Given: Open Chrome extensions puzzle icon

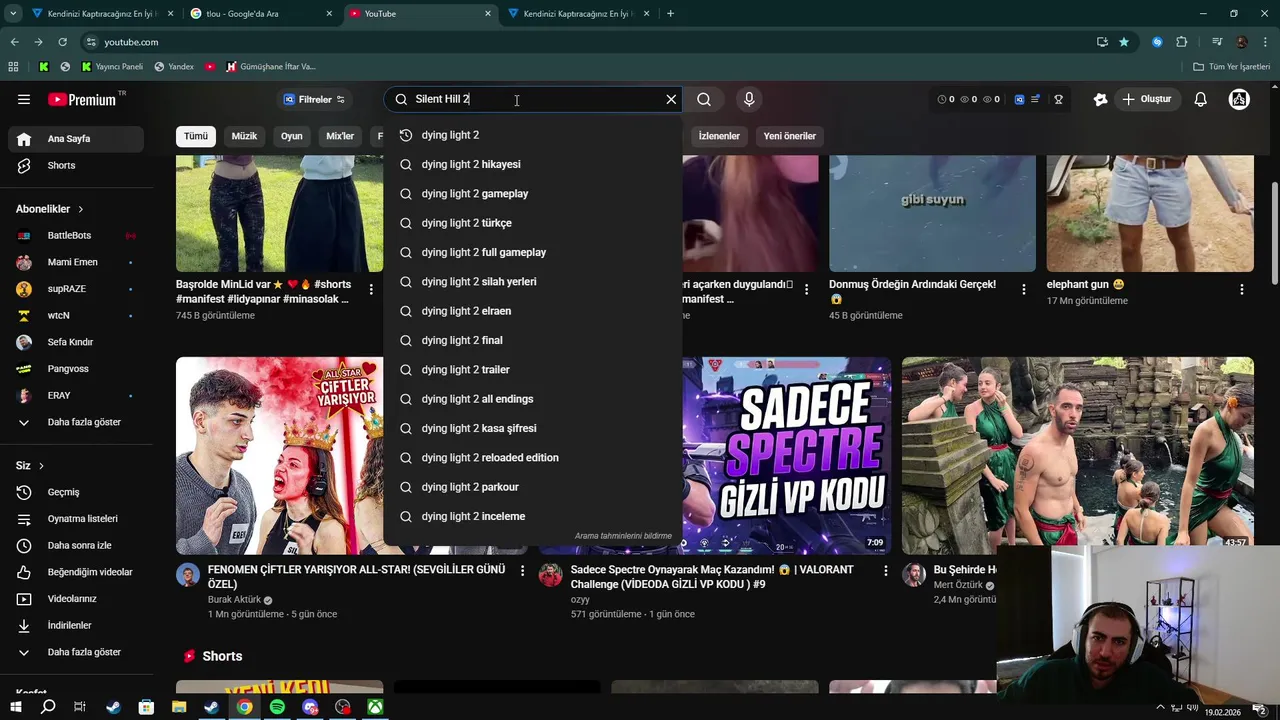Looking at the screenshot, I should pyautogui.click(x=1182, y=42).
